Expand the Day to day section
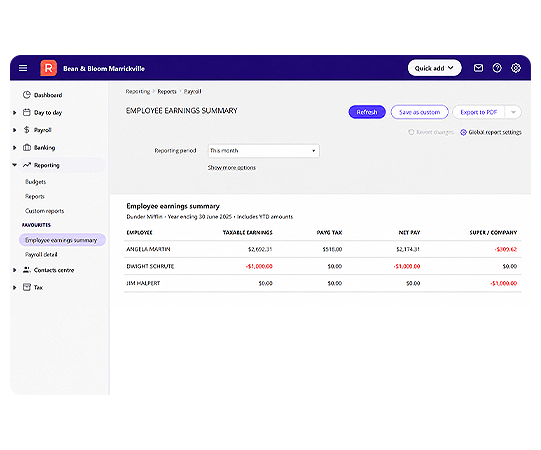This screenshot has width=541, height=450. click(14, 112)
